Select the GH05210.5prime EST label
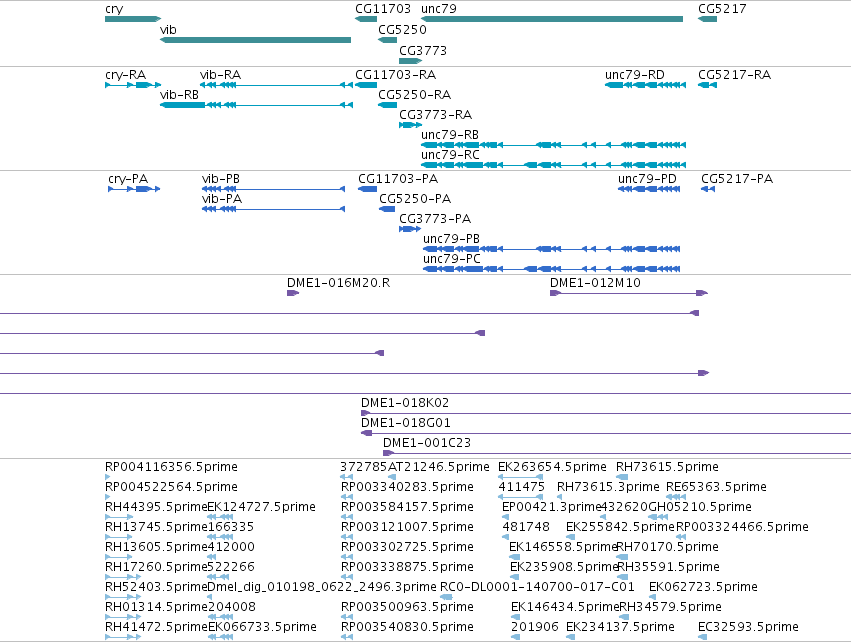The image size is (851, 642). [x=700, y=507]
